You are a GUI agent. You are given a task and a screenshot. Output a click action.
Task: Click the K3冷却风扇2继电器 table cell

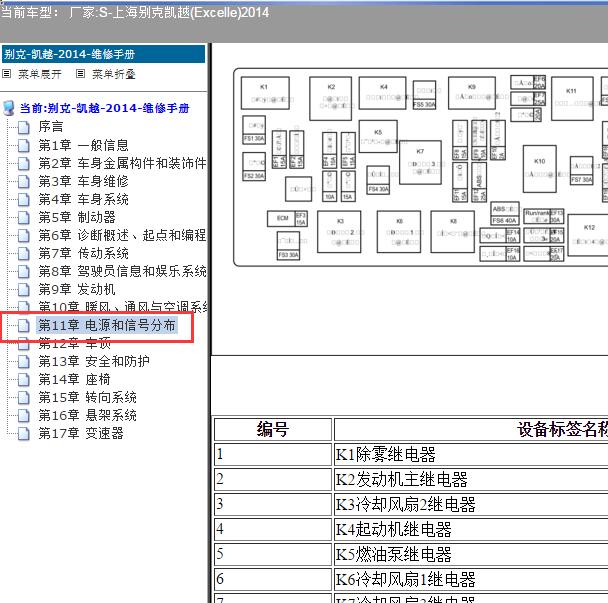click(471, 504)
